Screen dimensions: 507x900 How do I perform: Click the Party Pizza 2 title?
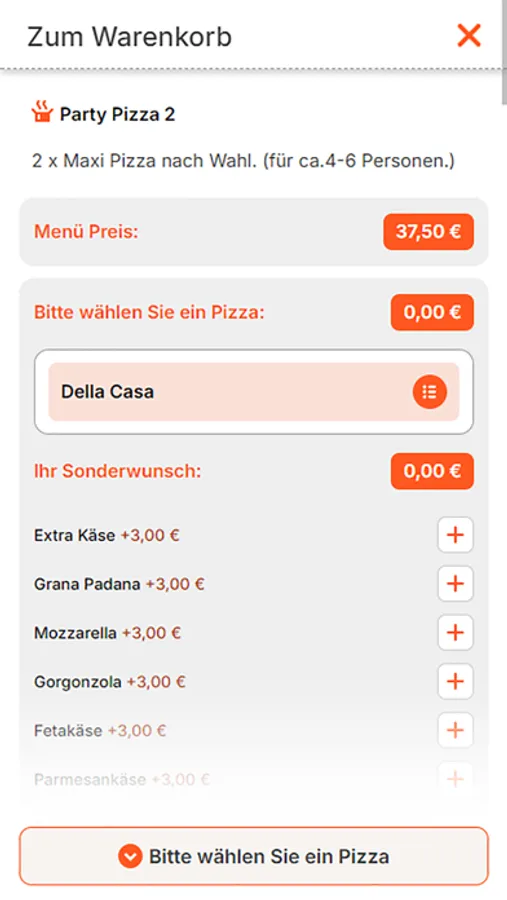point(118,114)
